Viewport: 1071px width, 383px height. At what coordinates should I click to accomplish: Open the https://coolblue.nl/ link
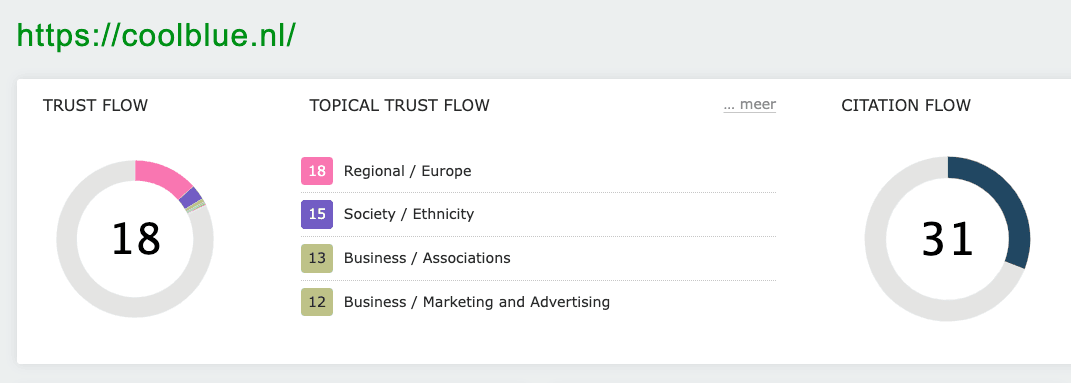click(156, 36)
